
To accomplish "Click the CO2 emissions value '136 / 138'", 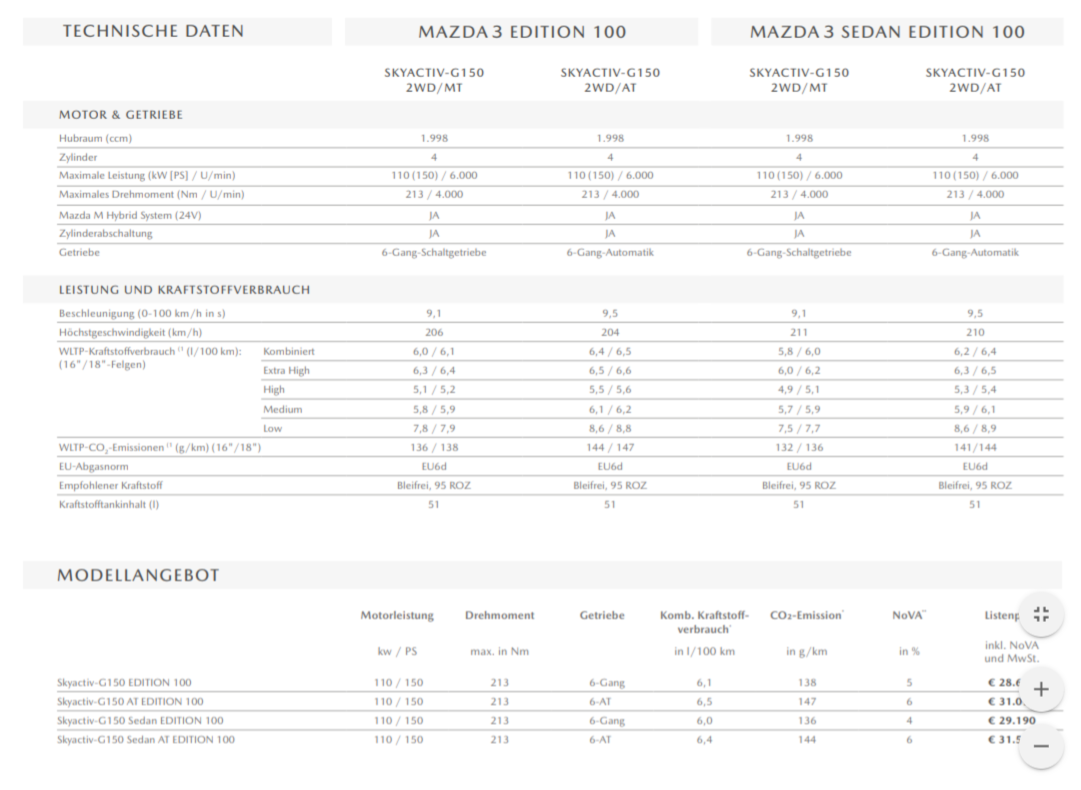I will coord(434,447).
